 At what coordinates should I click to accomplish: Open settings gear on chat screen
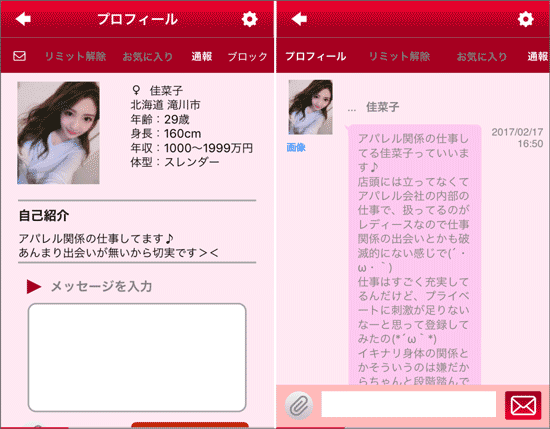[525, 19]
